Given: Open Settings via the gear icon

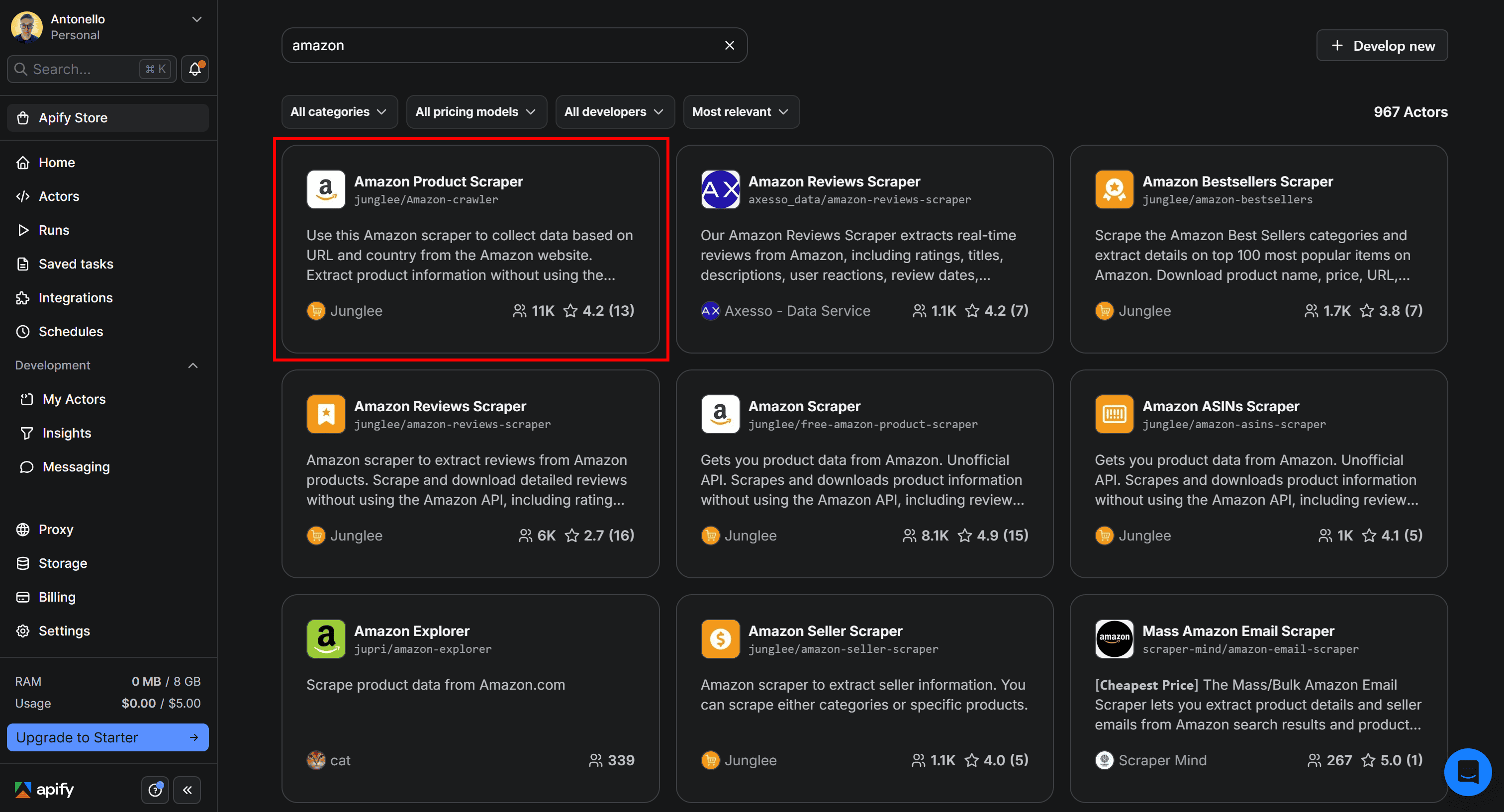Looking at the screenshot, I should tap(23, 631).
